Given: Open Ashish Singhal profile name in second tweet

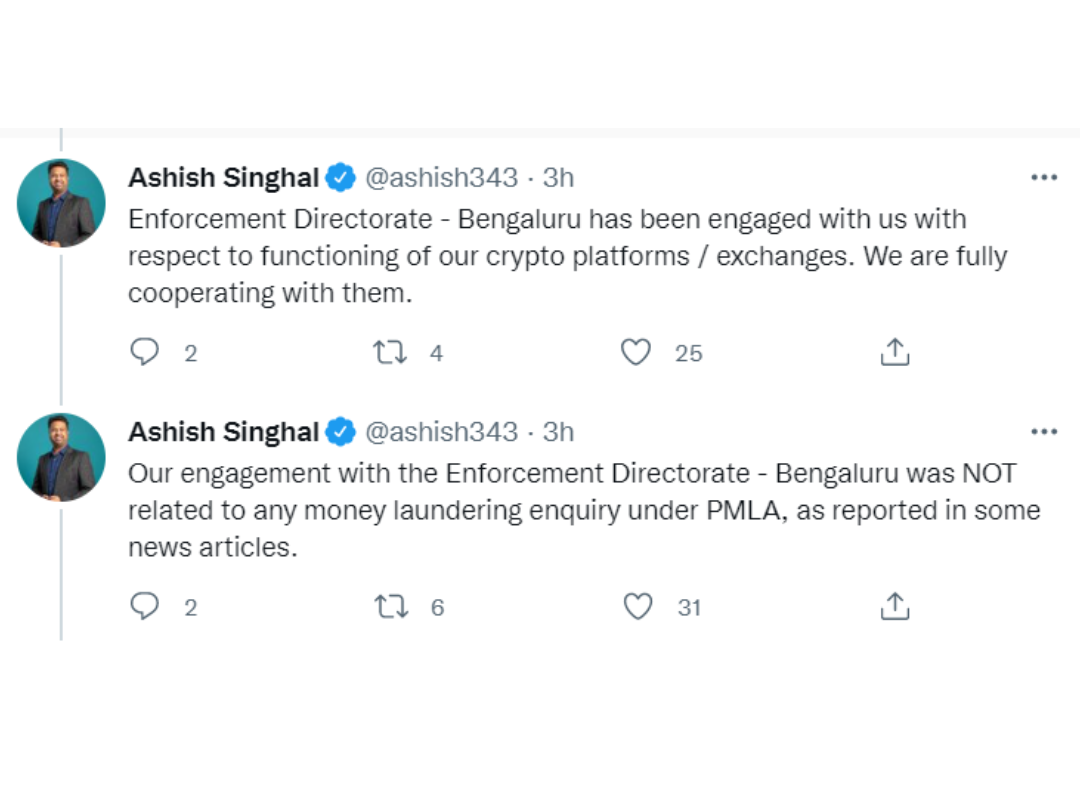Looking at the screenshot, I should point(223,432).
